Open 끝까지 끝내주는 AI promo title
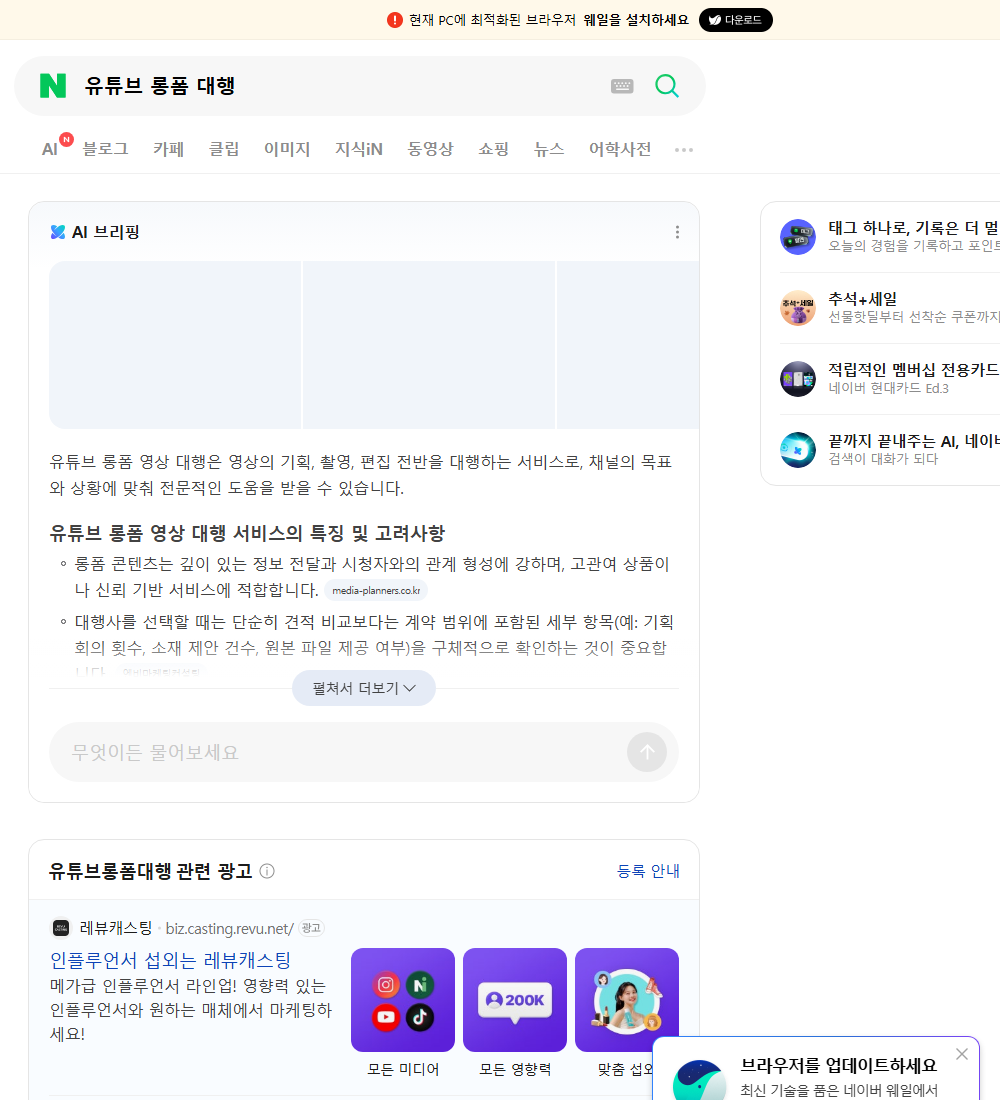 click(x=913, y=441)
